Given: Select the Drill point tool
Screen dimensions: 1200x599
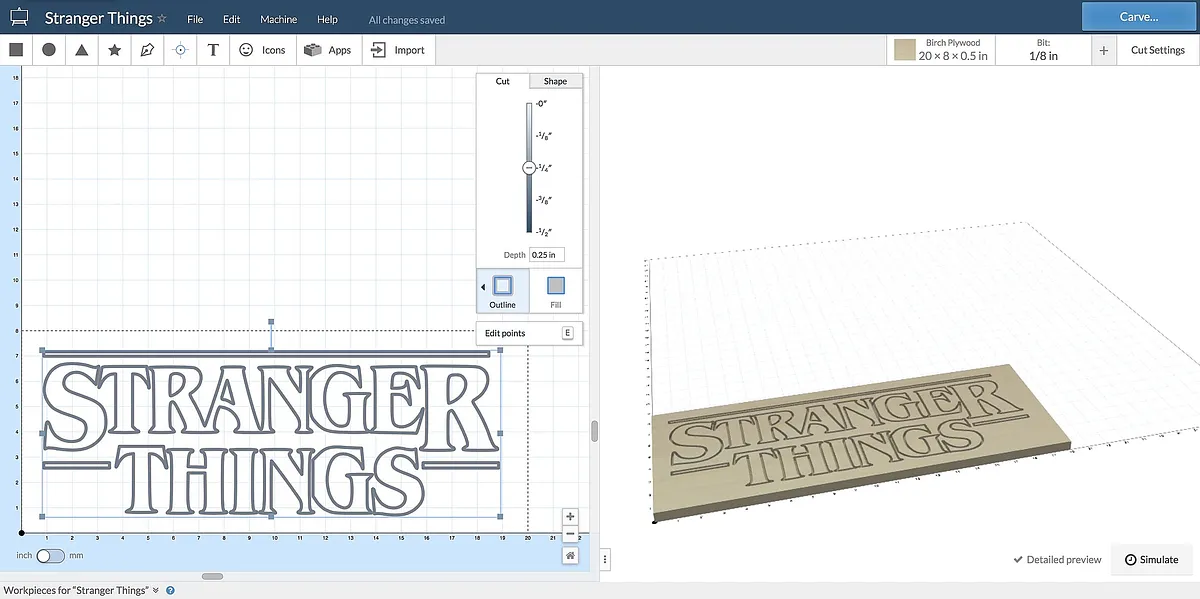Looking at the screenshot, I should point(180,49).
